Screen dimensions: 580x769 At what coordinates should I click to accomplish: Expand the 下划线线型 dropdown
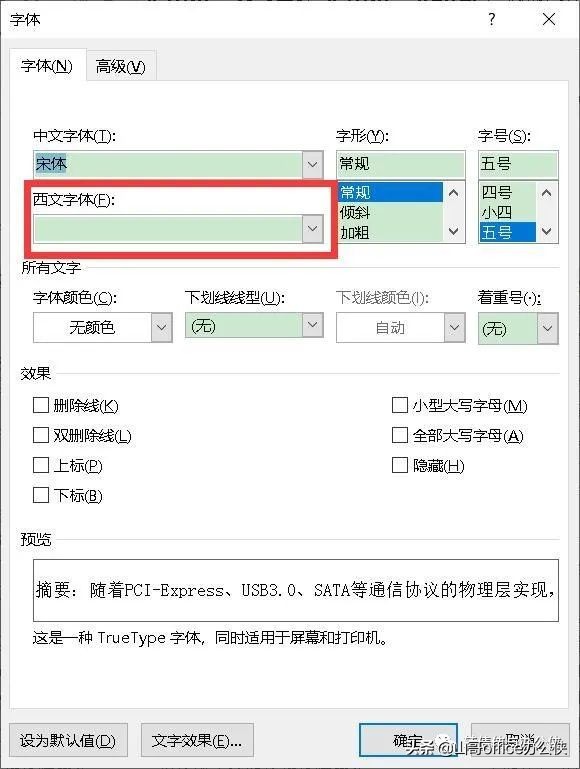point(312,325)
